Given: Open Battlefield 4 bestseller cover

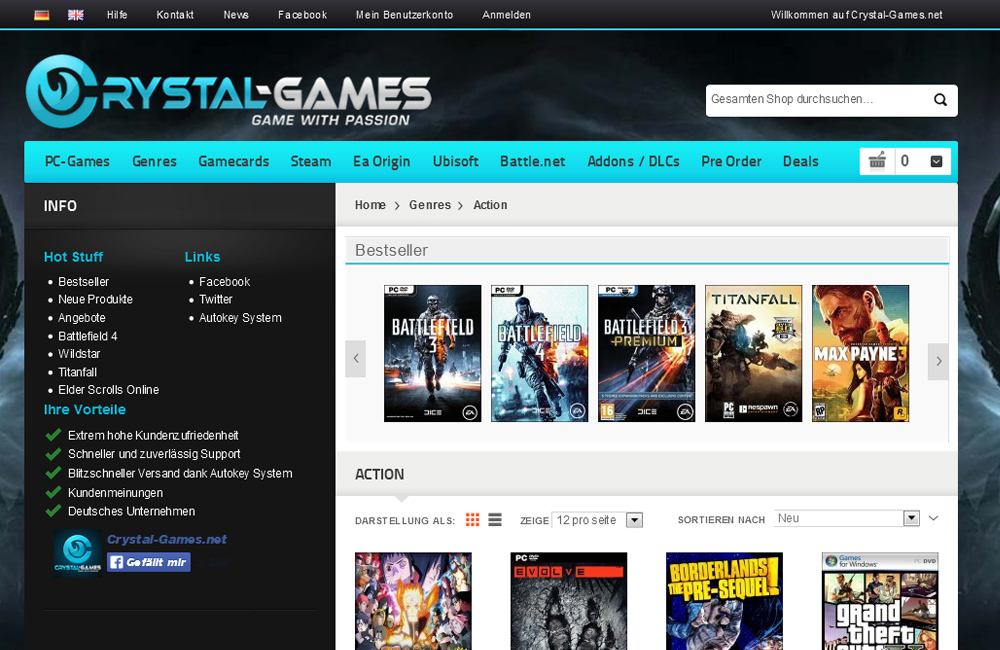Looking at the screenshot, I should (x=540, y=353).
